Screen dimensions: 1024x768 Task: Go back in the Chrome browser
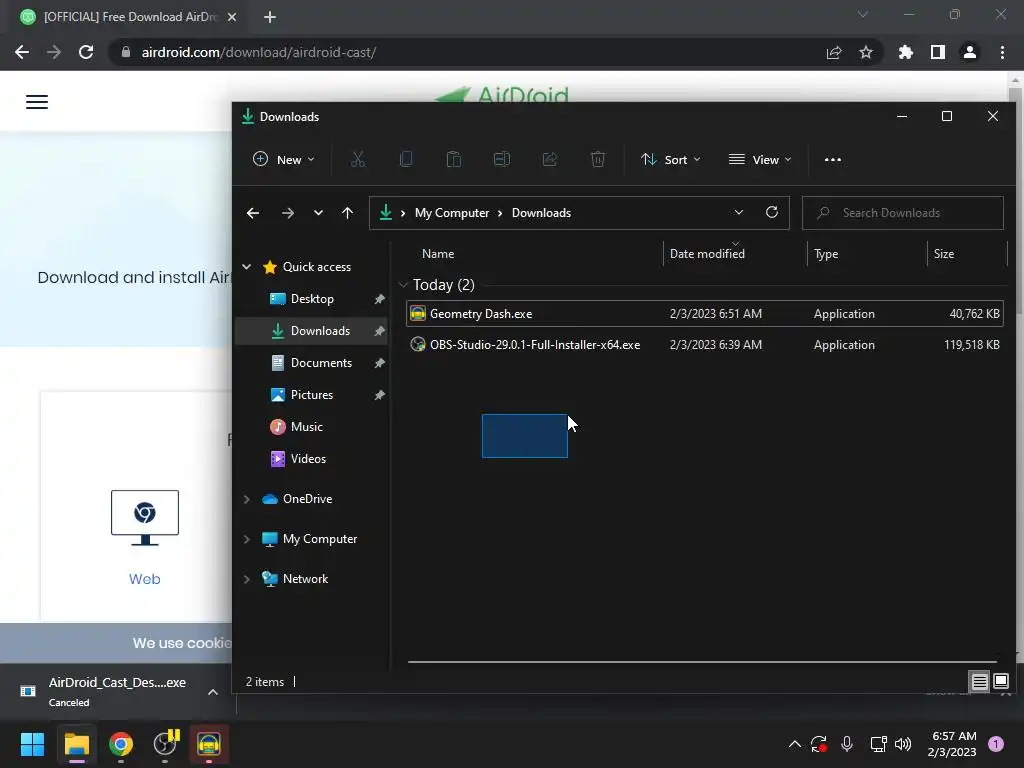[22, 52]
